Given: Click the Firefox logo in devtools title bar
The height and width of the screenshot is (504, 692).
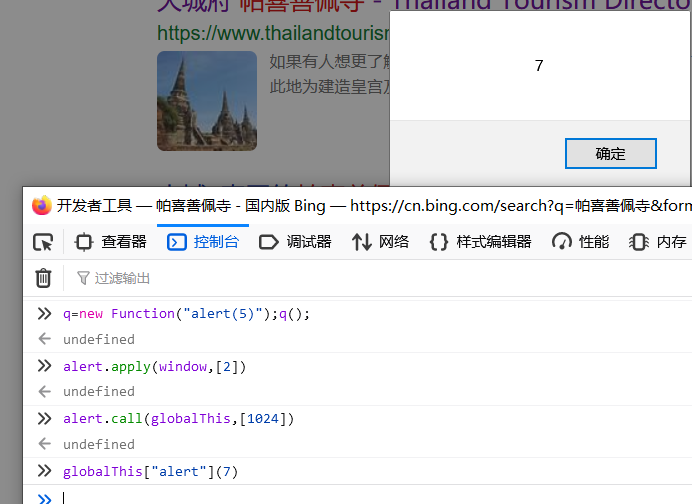Looking at the screenshot, I should point(42,206).
